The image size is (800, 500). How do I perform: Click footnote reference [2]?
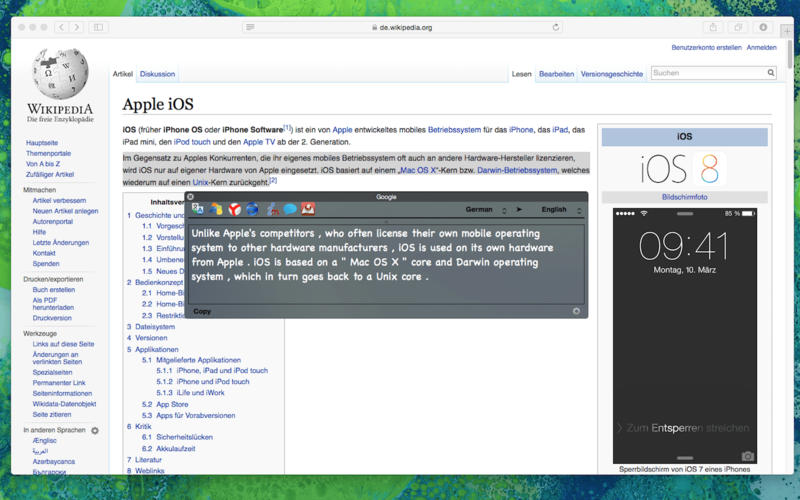[x=273, y=181]
